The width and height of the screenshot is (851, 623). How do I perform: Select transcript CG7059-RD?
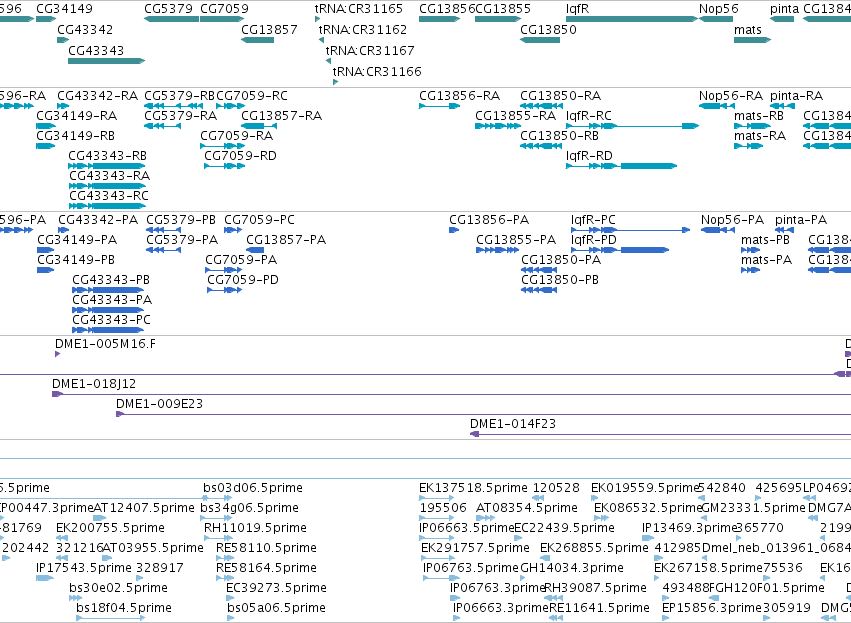(225, 166)
